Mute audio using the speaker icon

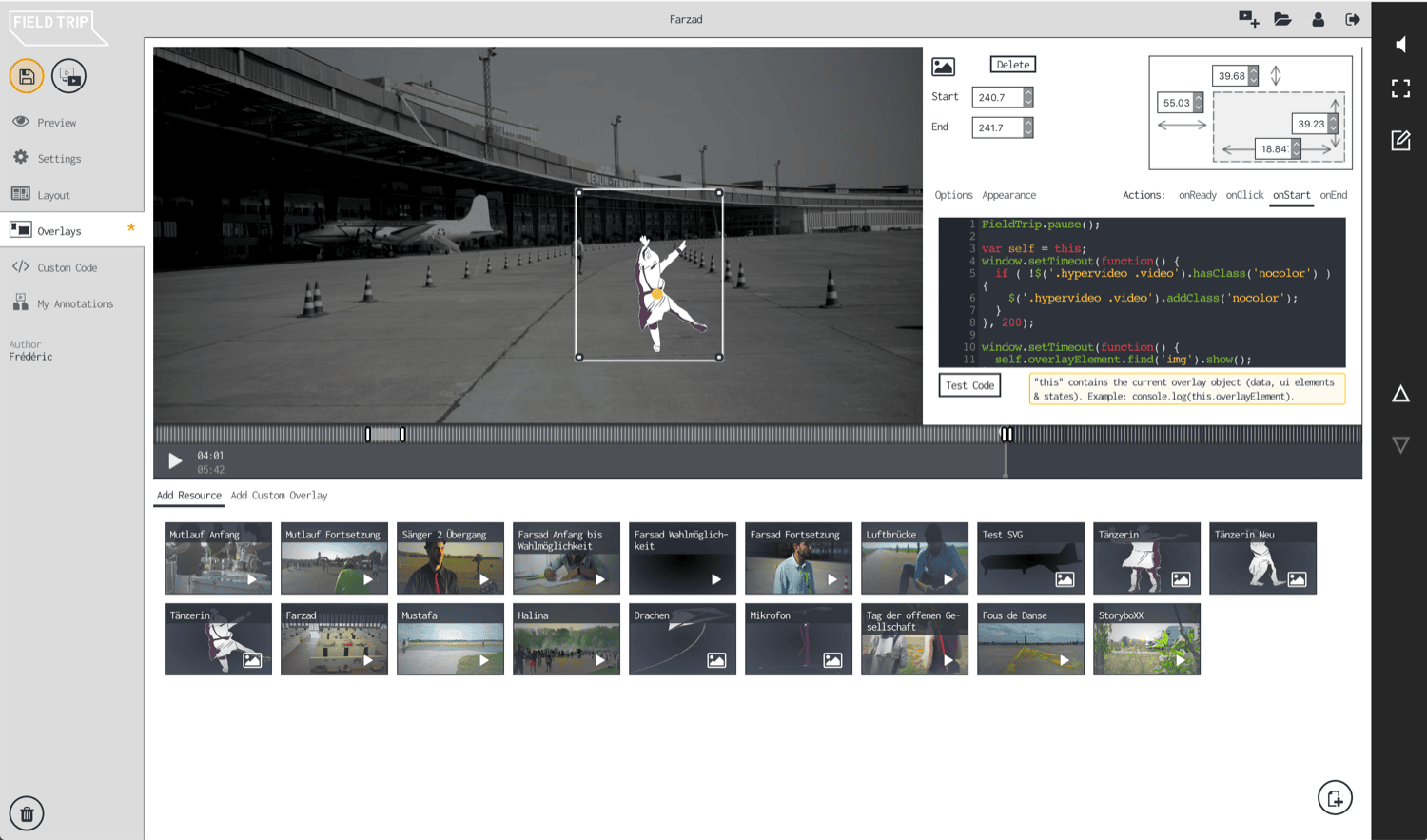pyautogui.click(x=1400, y=45)
